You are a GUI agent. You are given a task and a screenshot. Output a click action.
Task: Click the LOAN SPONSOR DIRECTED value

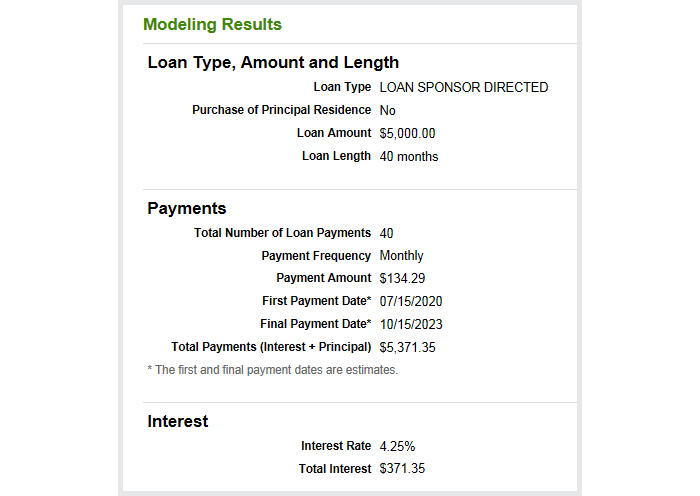pyautogui.click(x=464, y=87)
